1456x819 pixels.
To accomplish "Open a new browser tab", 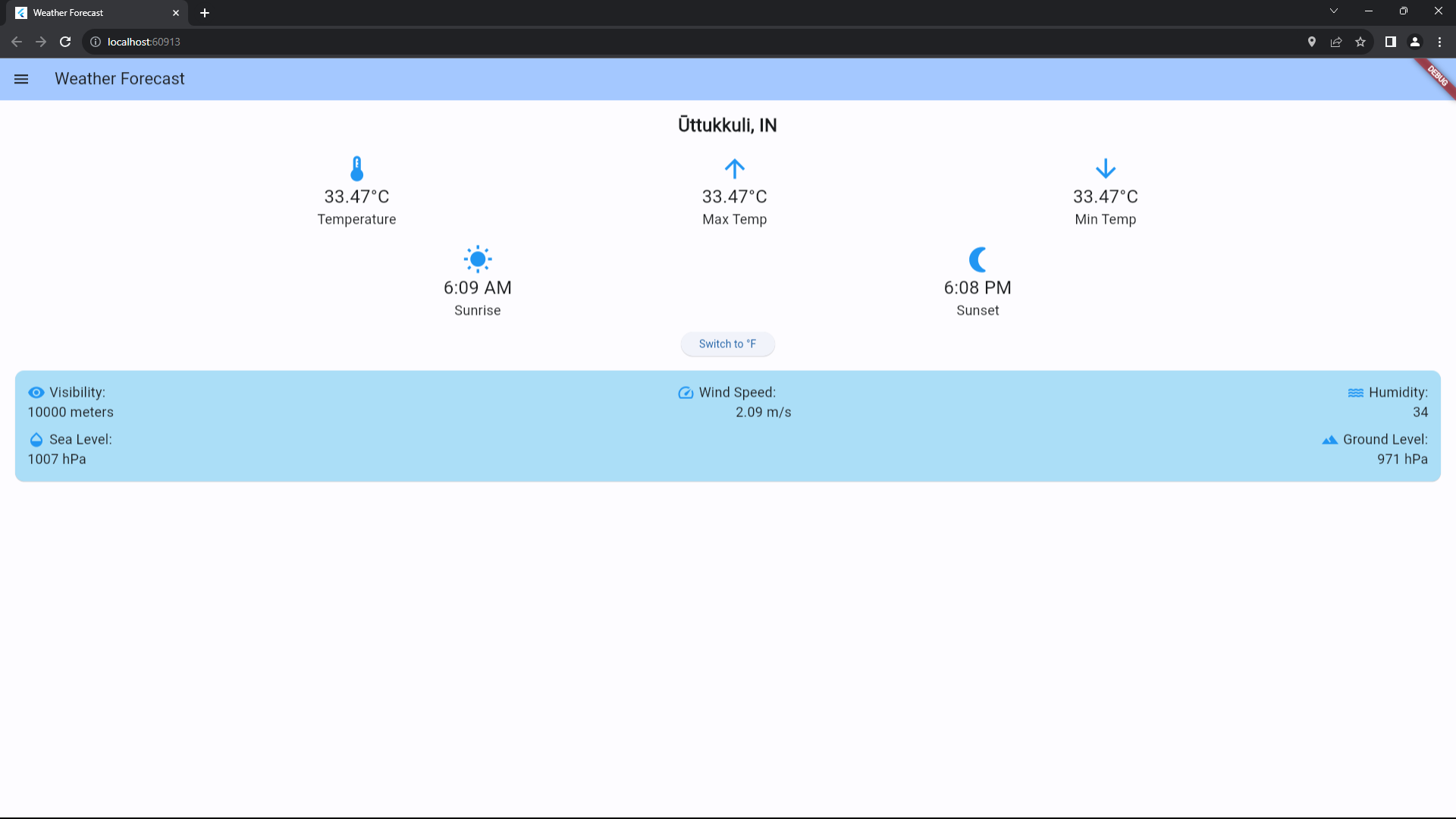I will click(x=205, y=13).
